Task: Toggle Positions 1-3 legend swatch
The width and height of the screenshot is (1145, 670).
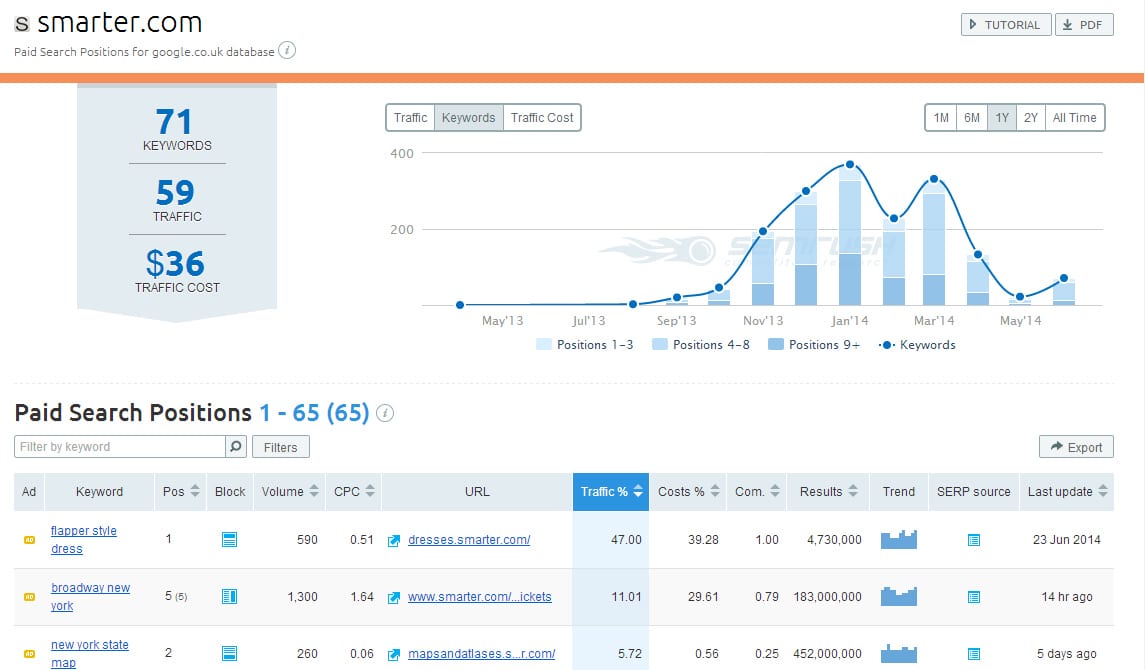Action: coord(543,344)
